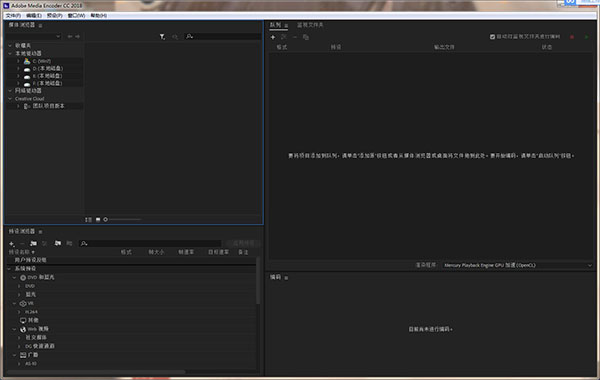This screenshot has width=600, height=380.
Task: Collapse the DVD 和蓝光 preset group
Action: pyautogui.click(x=15, y=277)
